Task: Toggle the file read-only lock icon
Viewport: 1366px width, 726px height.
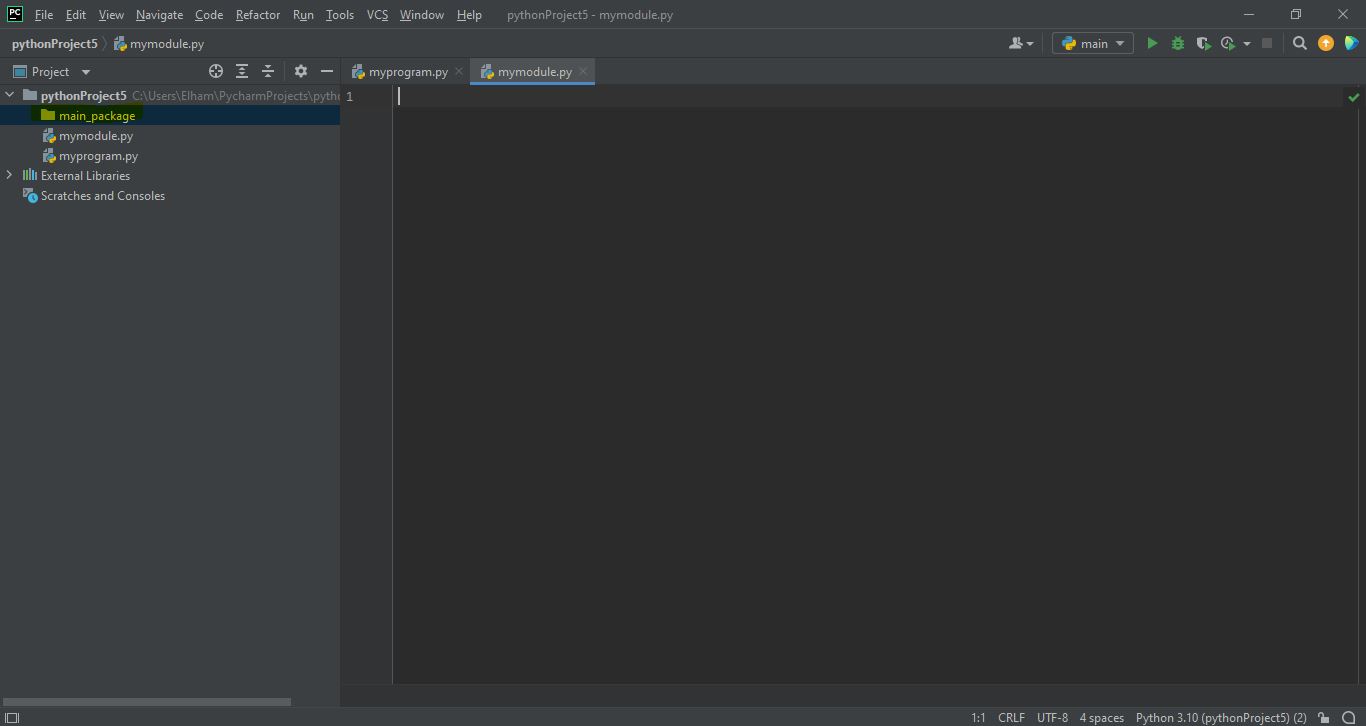Action: click(x=1323, y=717)
